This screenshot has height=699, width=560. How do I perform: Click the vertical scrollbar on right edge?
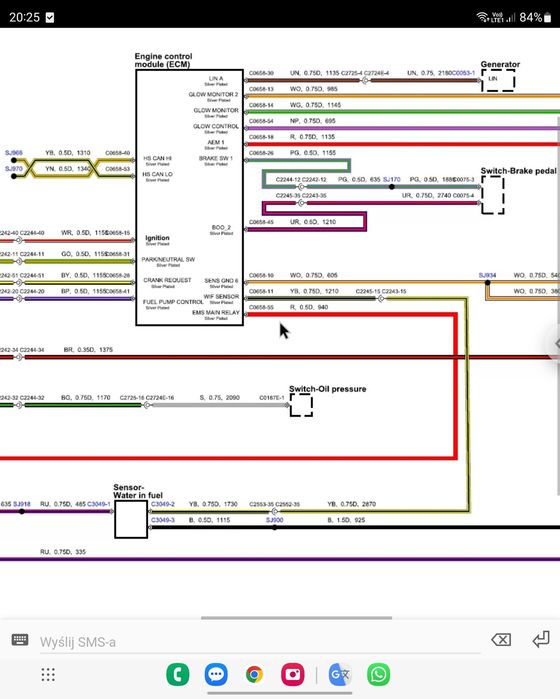tap(558, 305)
